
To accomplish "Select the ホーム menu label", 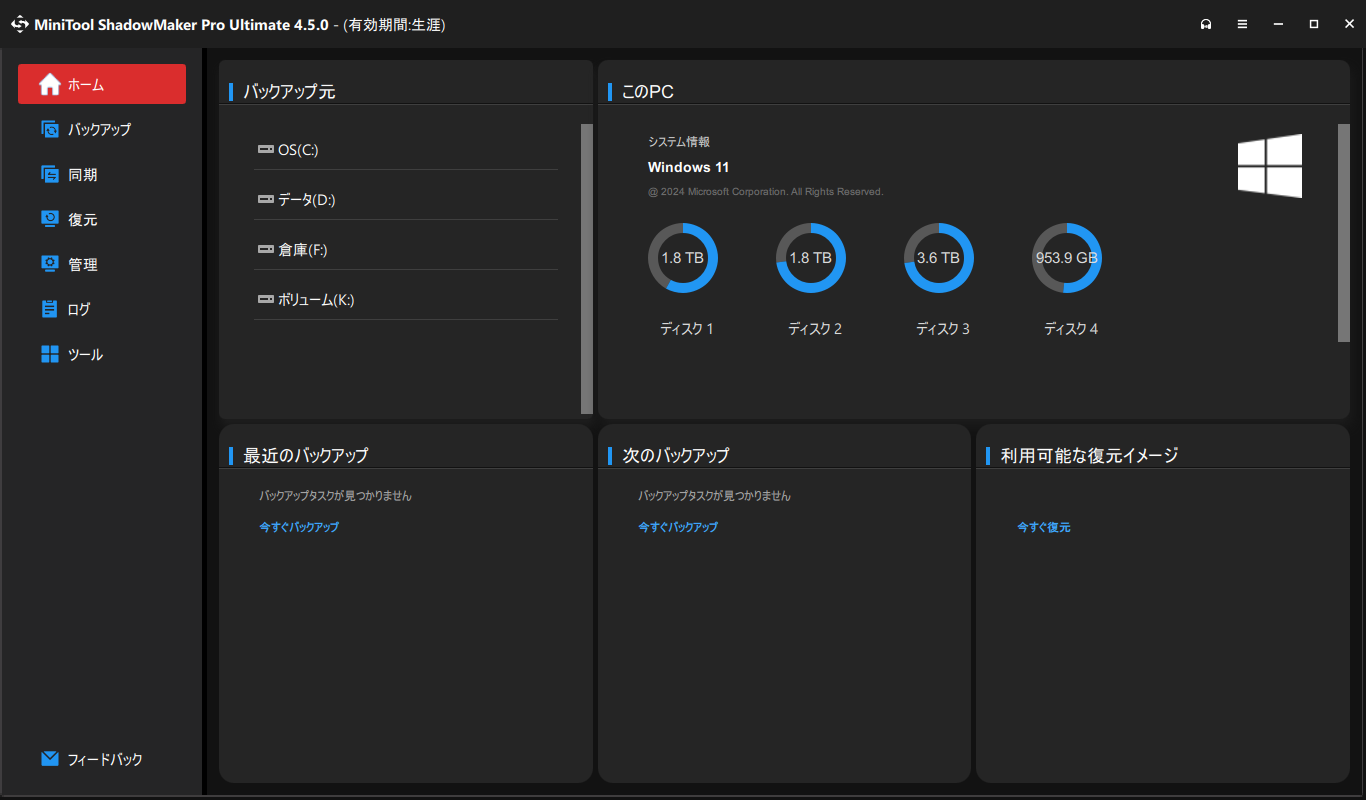I will click(86, 86).
